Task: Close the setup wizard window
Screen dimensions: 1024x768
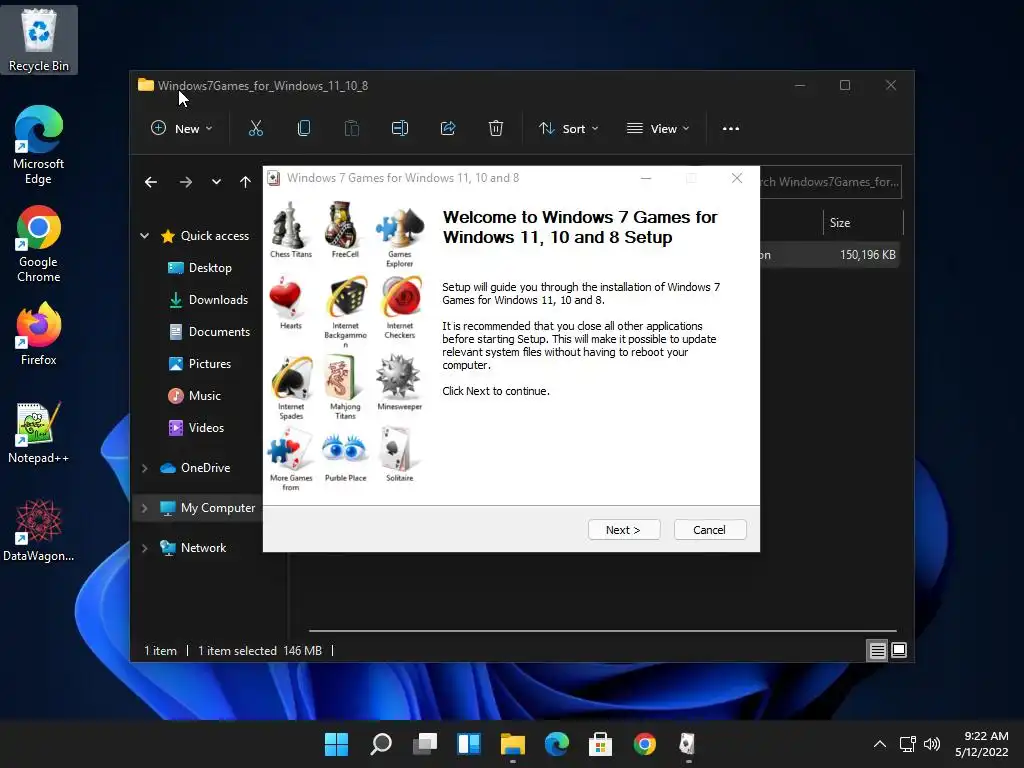Action: tap(737, 178)
